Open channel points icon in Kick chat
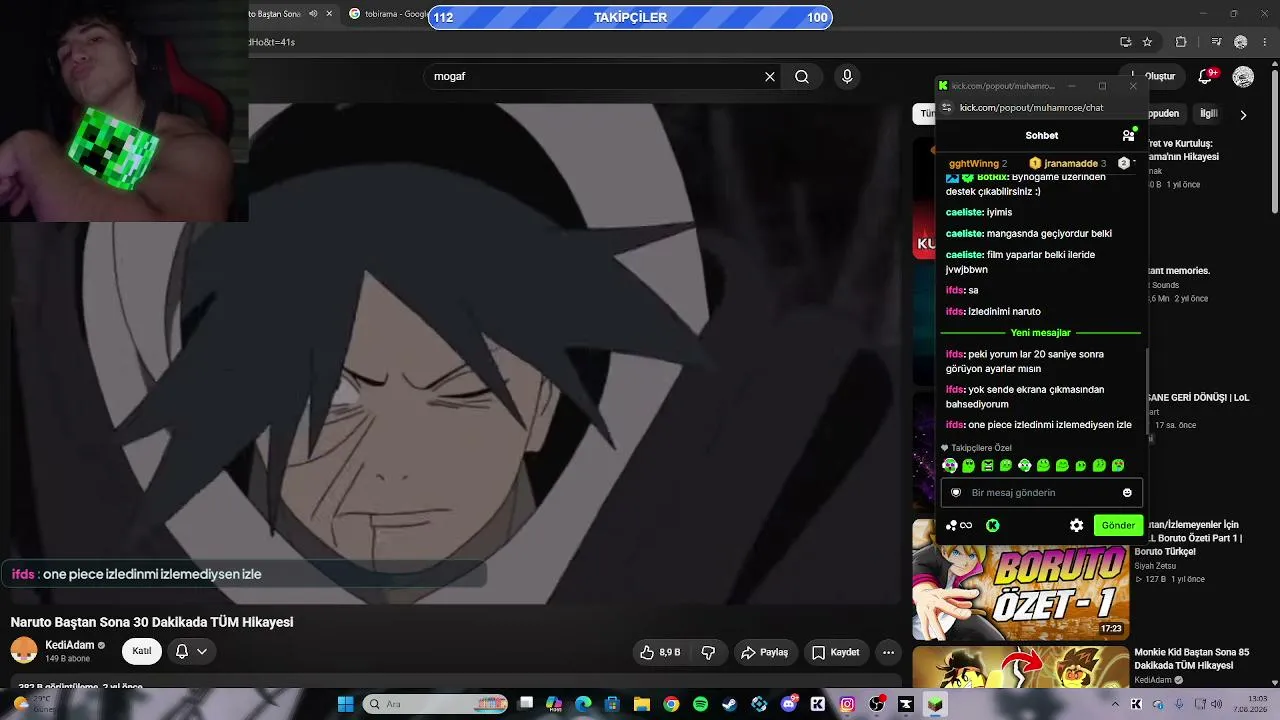1280x720 pixels. [958, 525]
